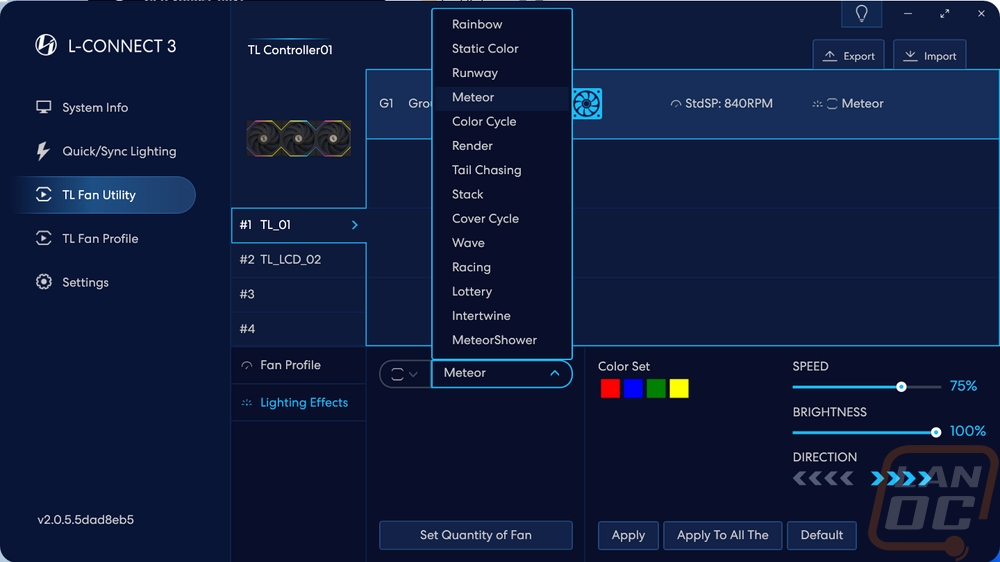This screenshot has width=1000, height=562.
Task: Click the lightbulb icon in title bar
Action: pos(862,13)
